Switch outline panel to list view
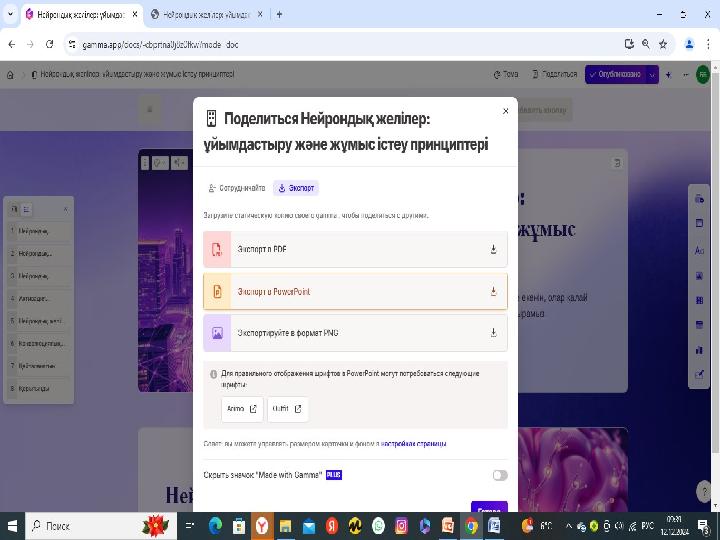Image resolution: width=720 pixels, height=540 pixels. pyautogui.click(x=27, y=209)
